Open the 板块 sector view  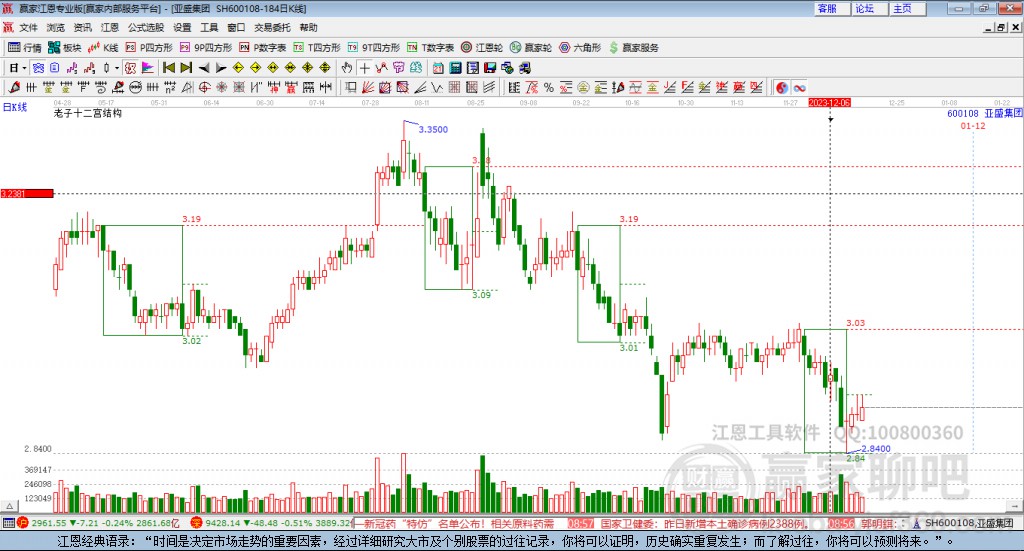(x=64, y=48)
